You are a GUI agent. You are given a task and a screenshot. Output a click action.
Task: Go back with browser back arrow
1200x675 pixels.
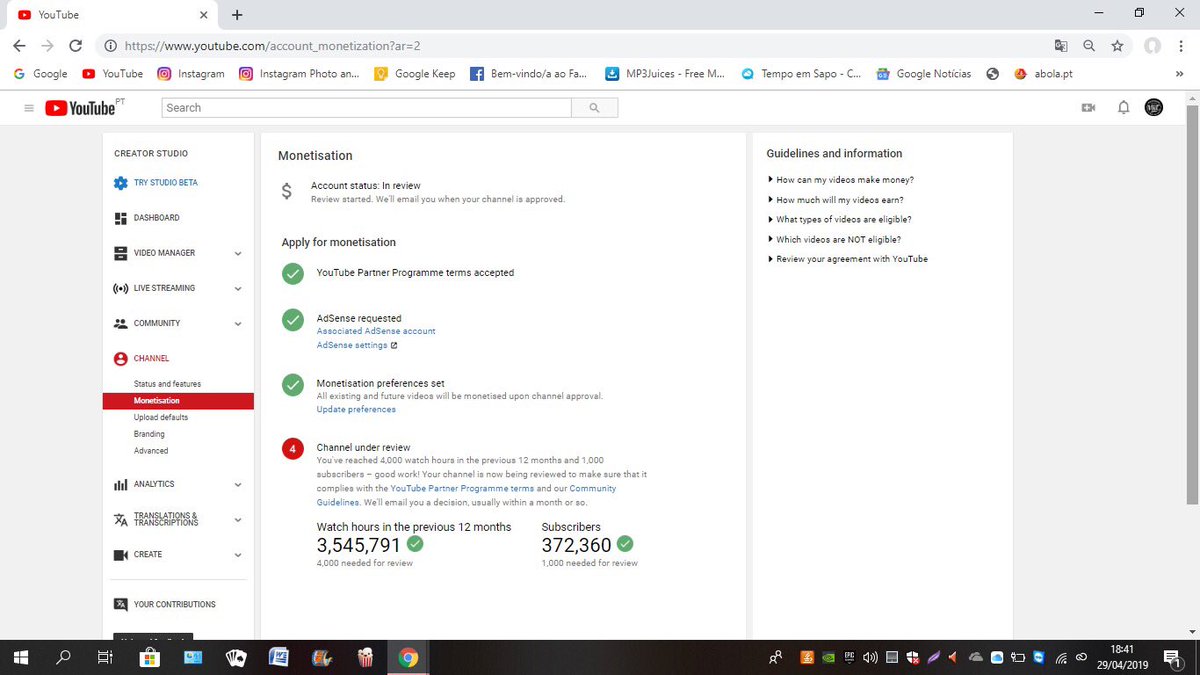tap(20, 46)
